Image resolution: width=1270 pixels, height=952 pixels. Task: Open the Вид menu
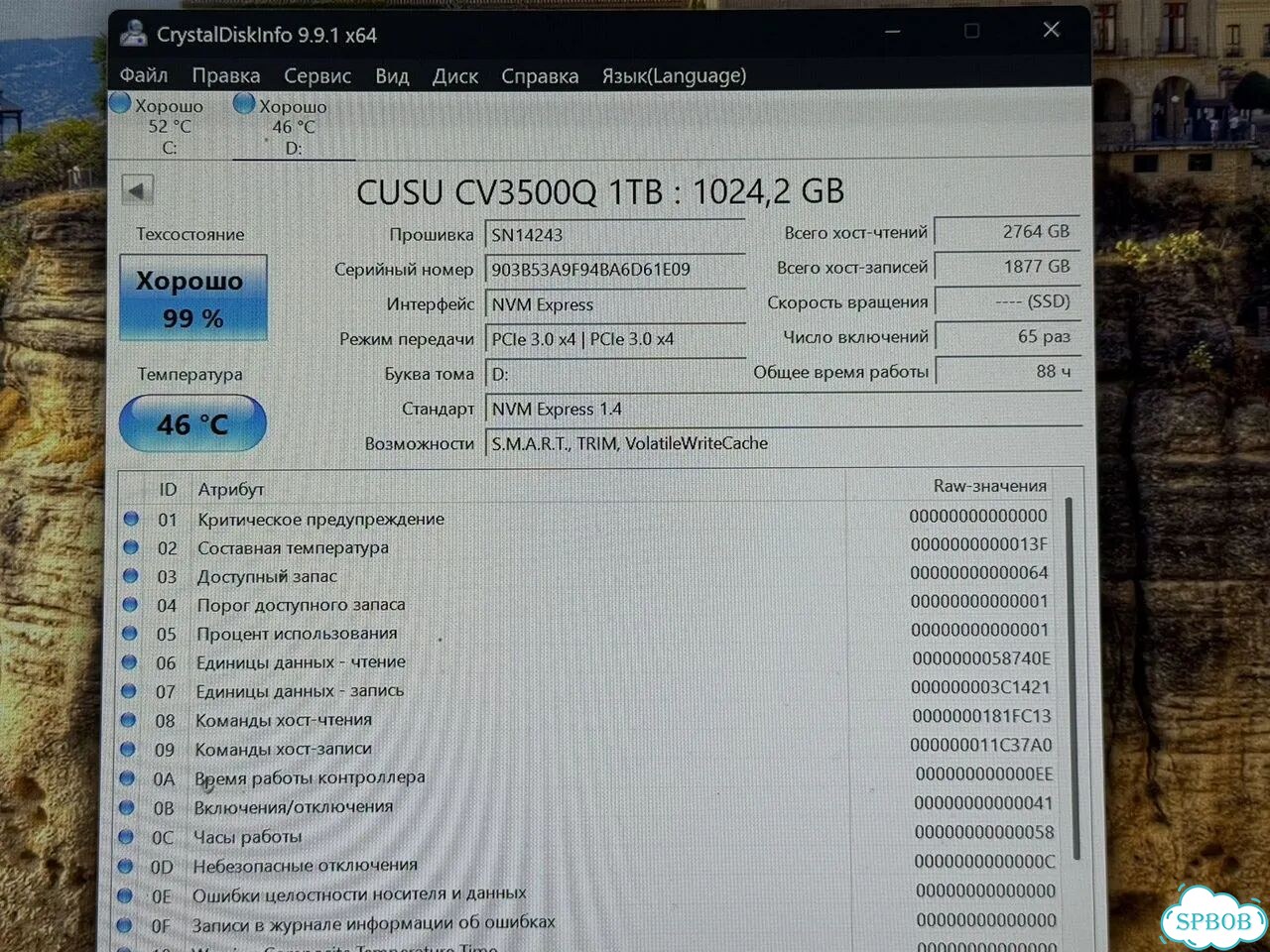tap(392, 75)
